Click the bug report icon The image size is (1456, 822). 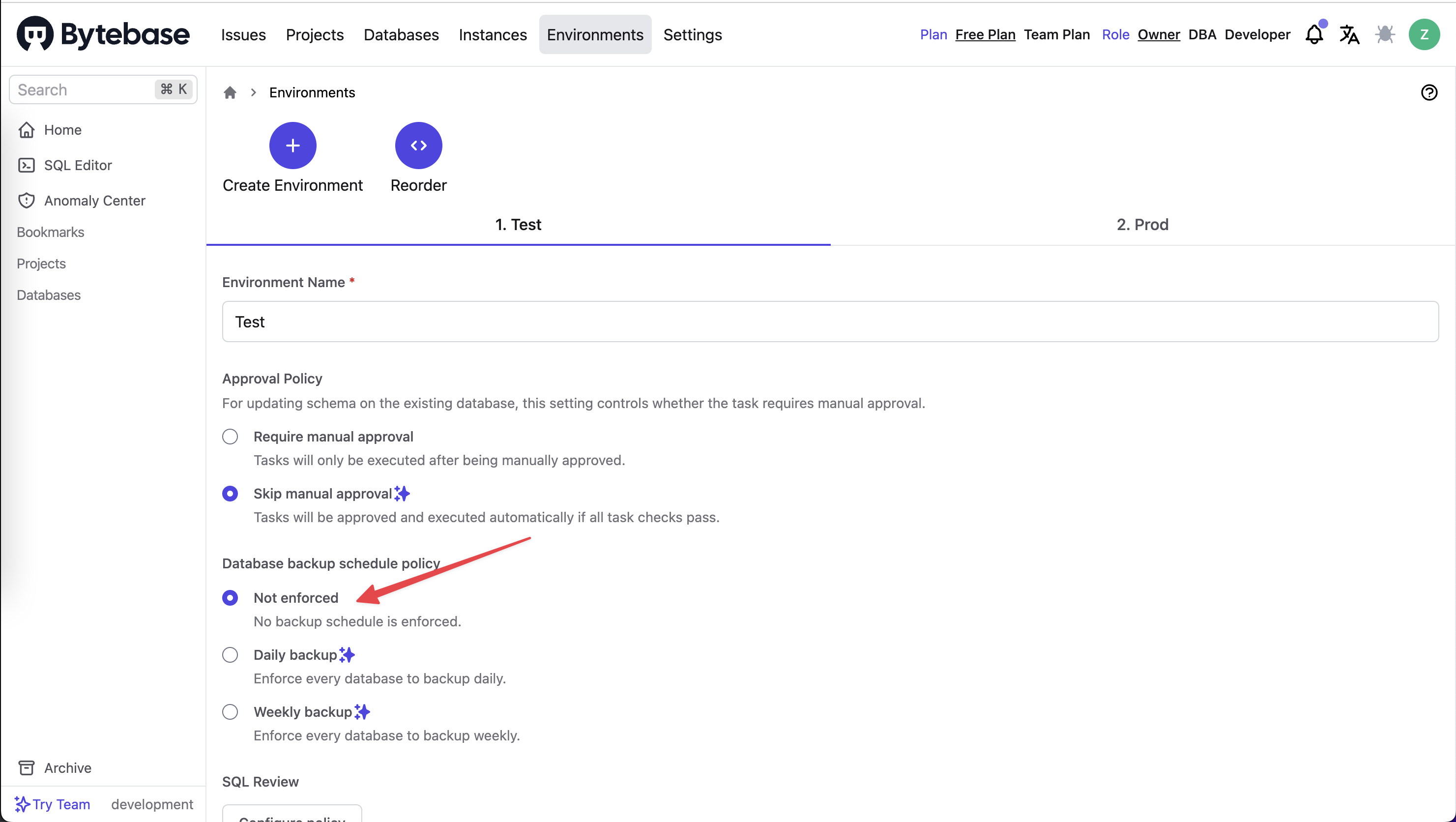coord(1384,34)
